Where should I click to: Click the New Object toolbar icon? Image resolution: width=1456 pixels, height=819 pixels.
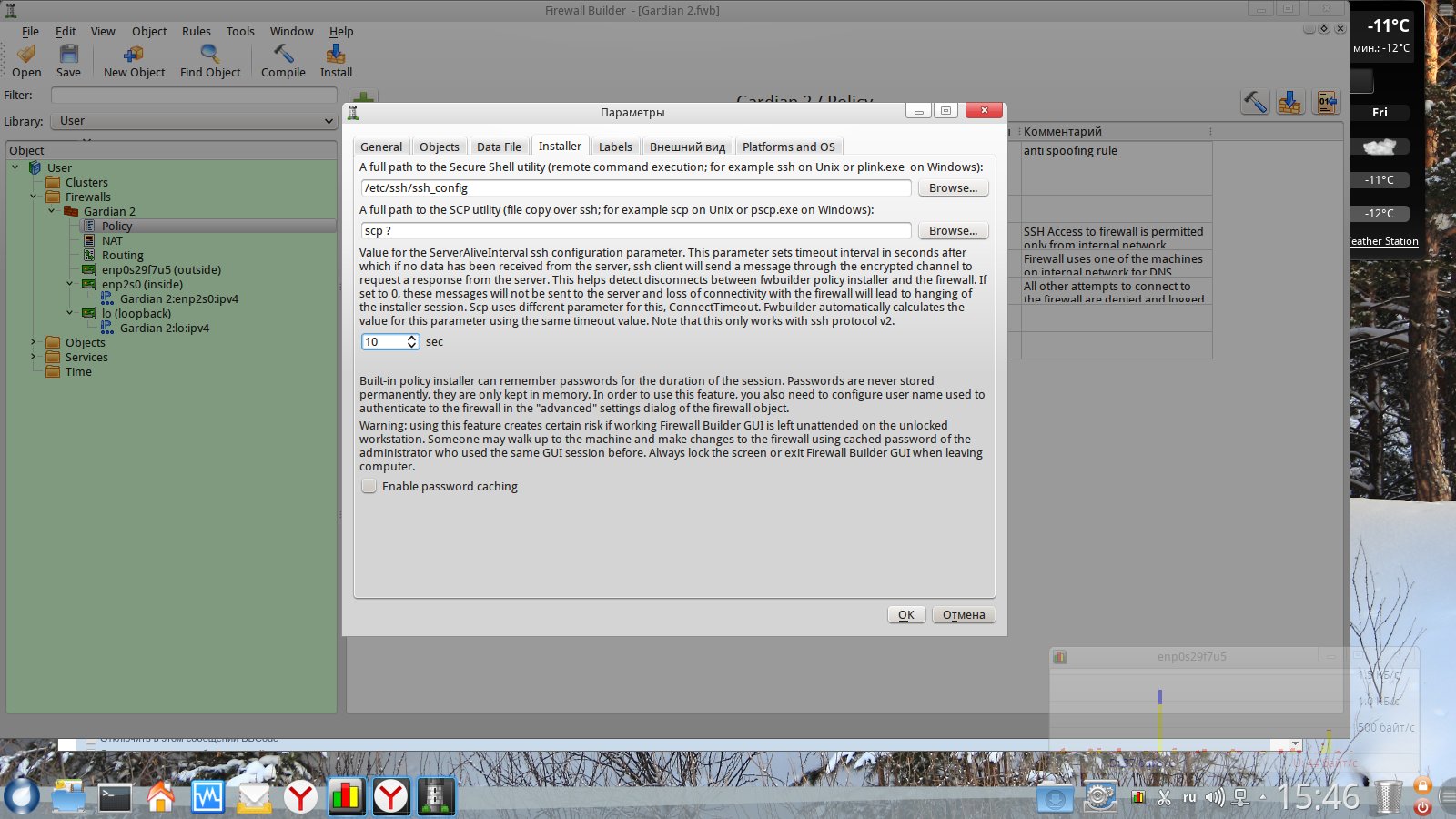(x=134, y=55)
